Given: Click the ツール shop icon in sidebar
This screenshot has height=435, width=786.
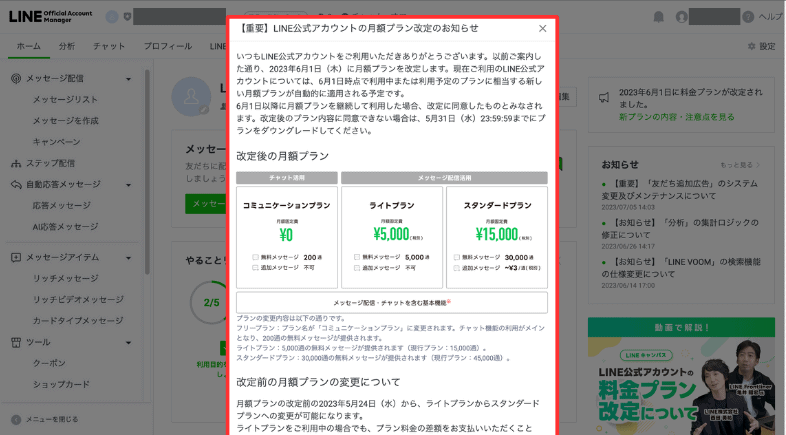Looking at the screenshot, I should click(x=16, y=342).
